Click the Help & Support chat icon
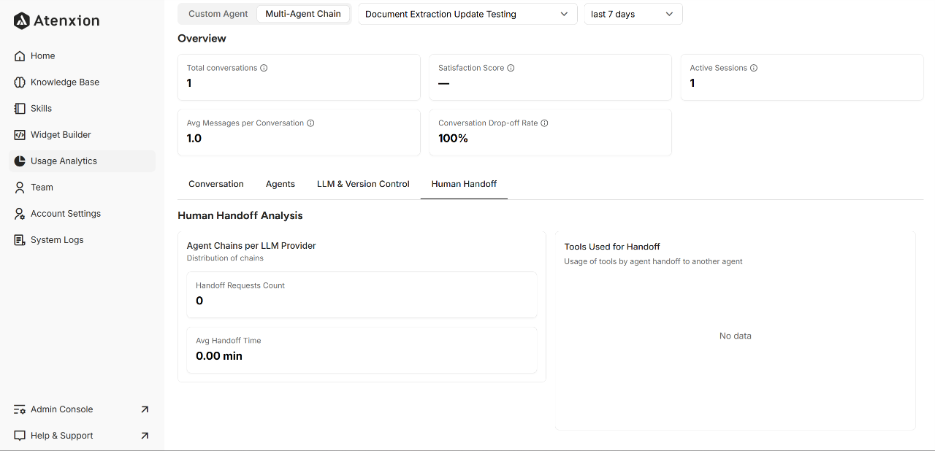Viewport: 936px width, 451px height. tap(19, 435)
